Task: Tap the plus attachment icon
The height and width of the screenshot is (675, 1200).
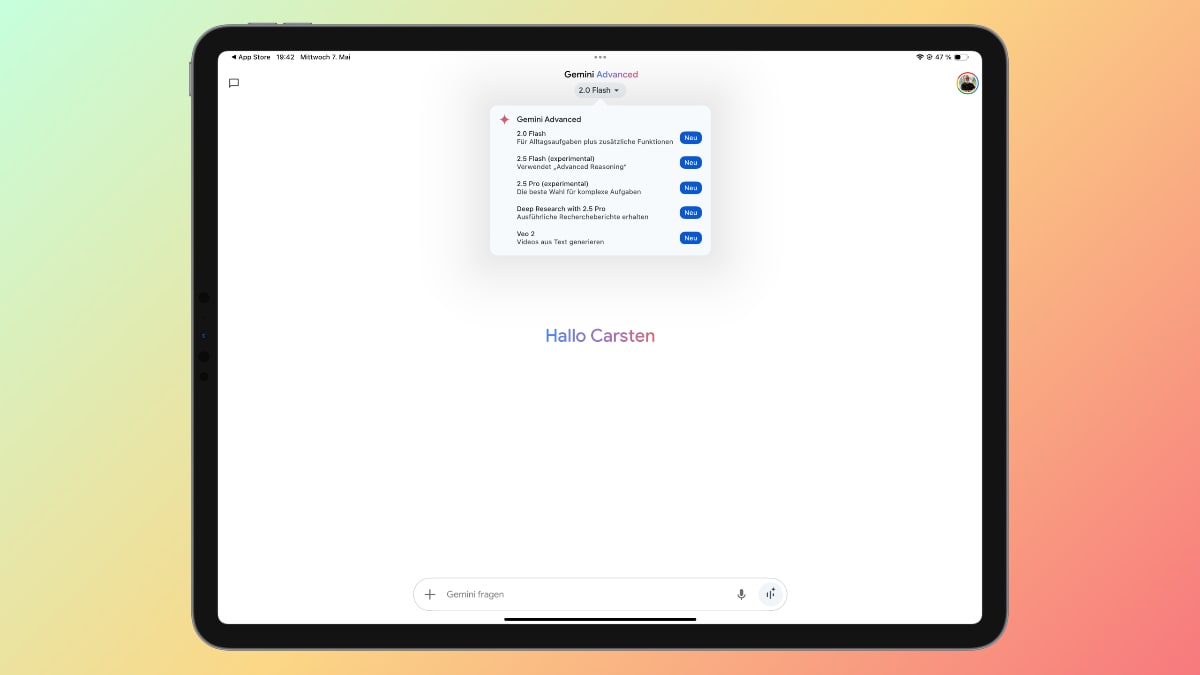Action: pyautogui.click(x=430, y=594)
